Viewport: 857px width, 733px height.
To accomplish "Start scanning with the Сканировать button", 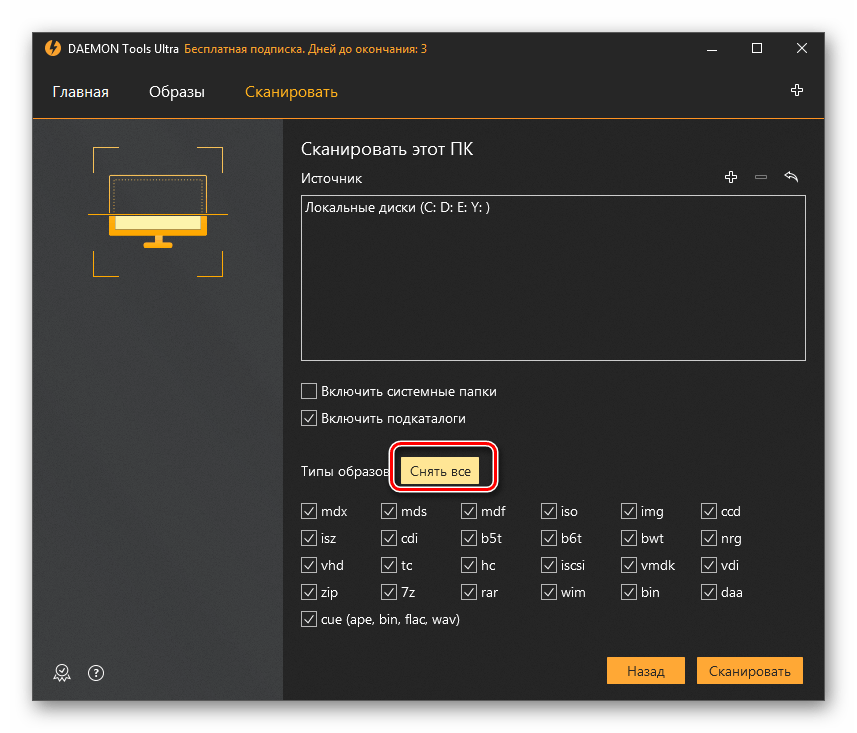I will [749, 671].
